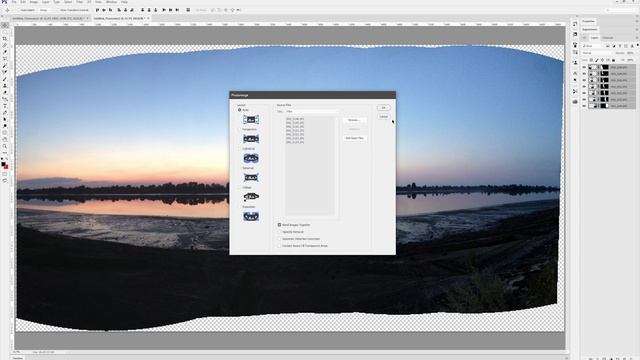This screenshot has width=640, height=360.
Task: Open the Window menu
Action: point(111,2)
